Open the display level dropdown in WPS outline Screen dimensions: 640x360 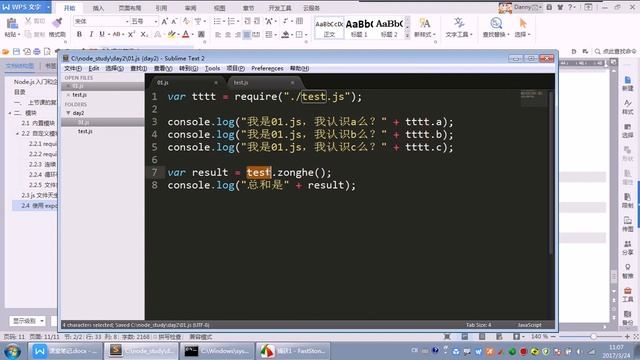(x=28, y=321)
